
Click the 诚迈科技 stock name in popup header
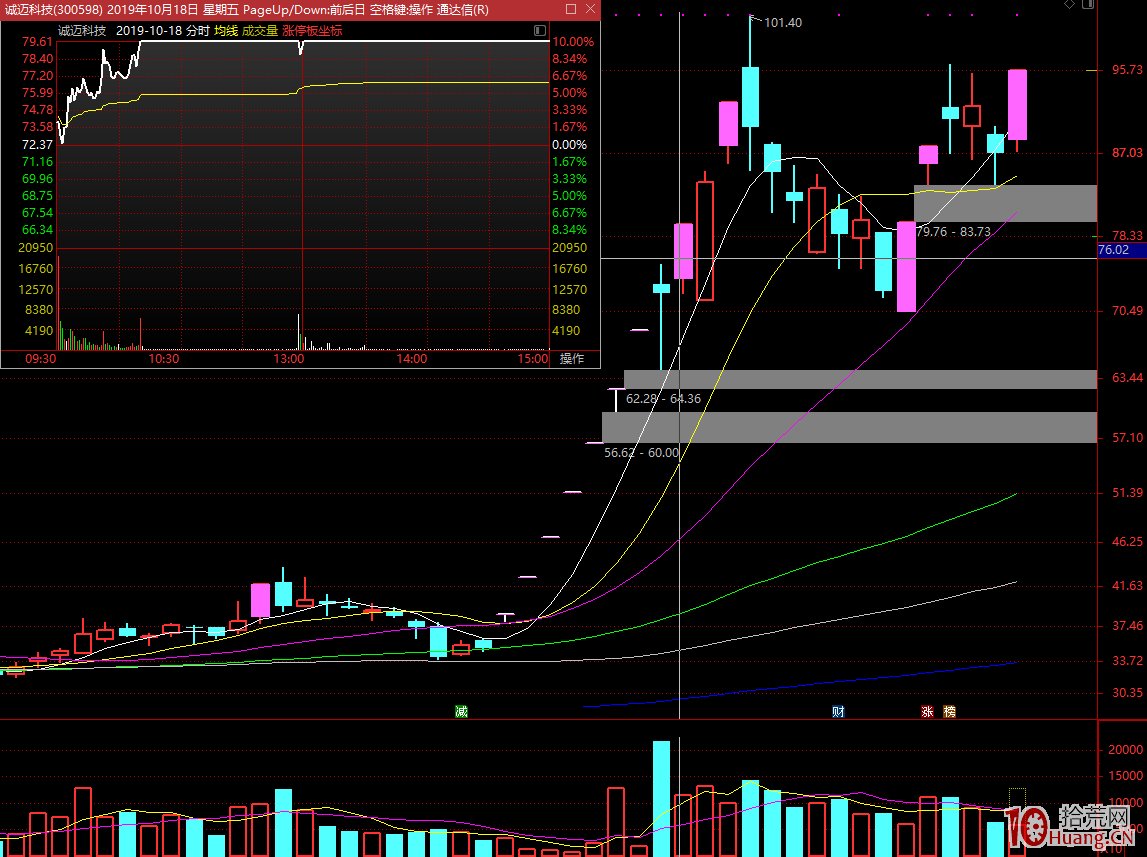[x=82, y=31]
